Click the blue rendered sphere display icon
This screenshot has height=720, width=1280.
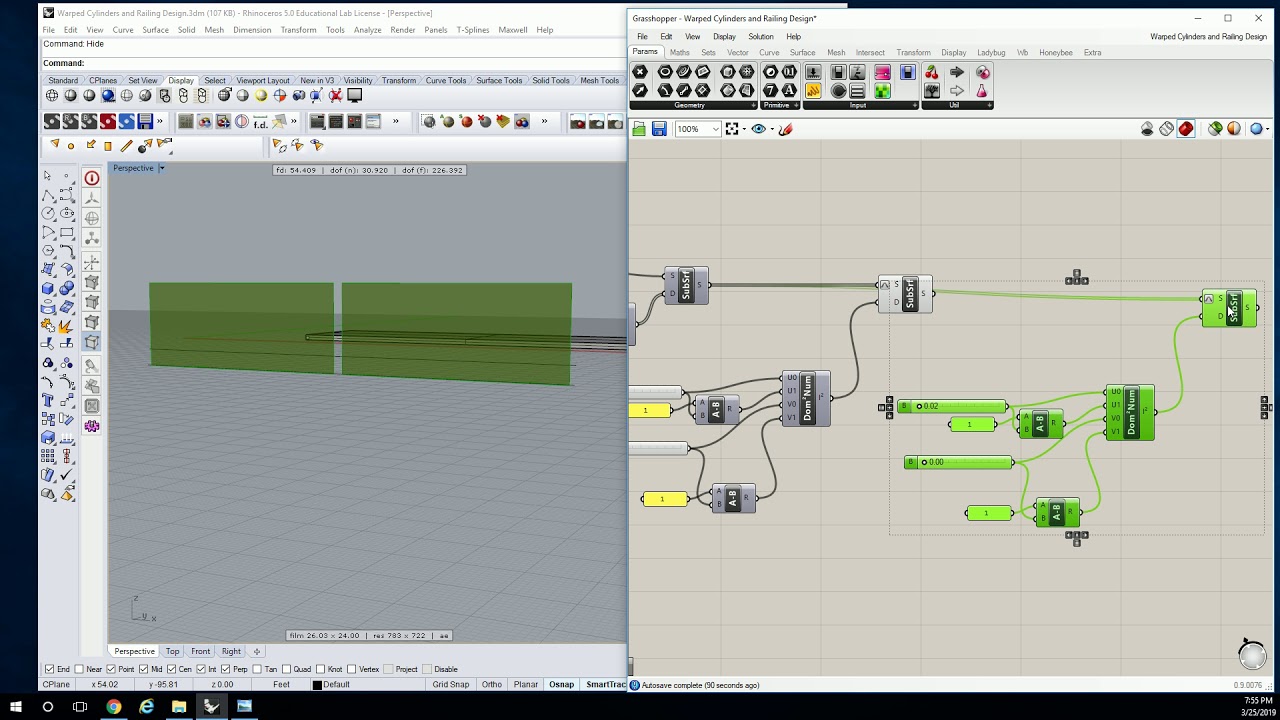pyautogui.click(x=108, y=96)
